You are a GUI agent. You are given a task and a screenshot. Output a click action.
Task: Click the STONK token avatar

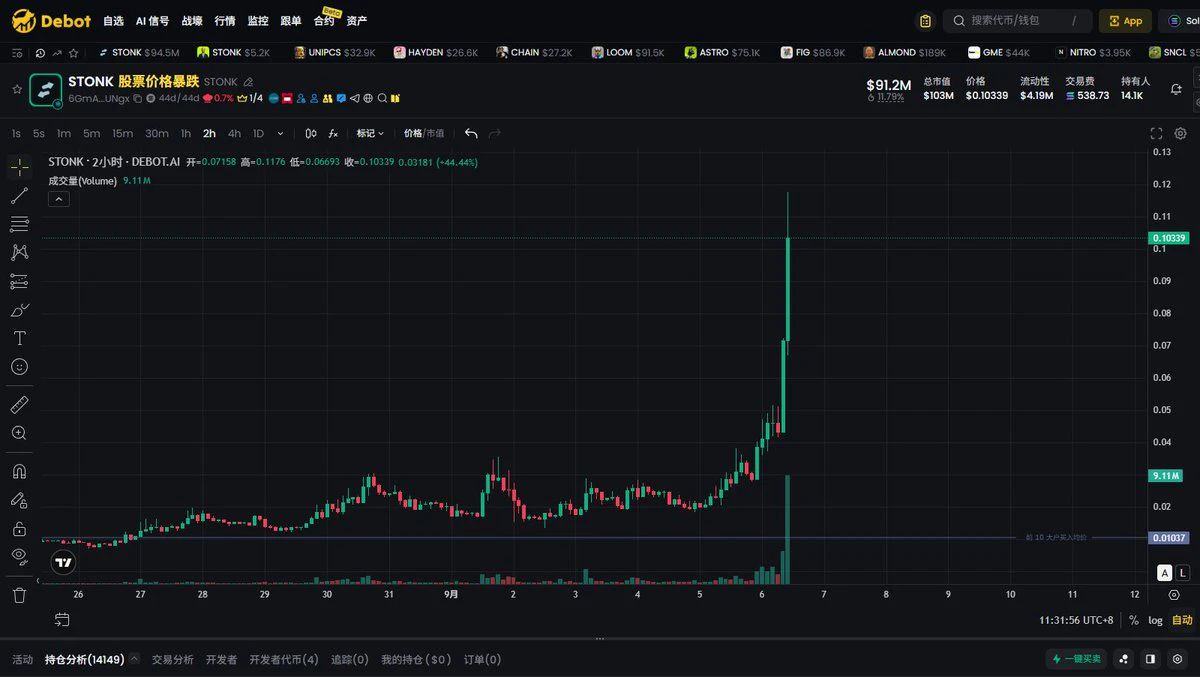[45, 90]
